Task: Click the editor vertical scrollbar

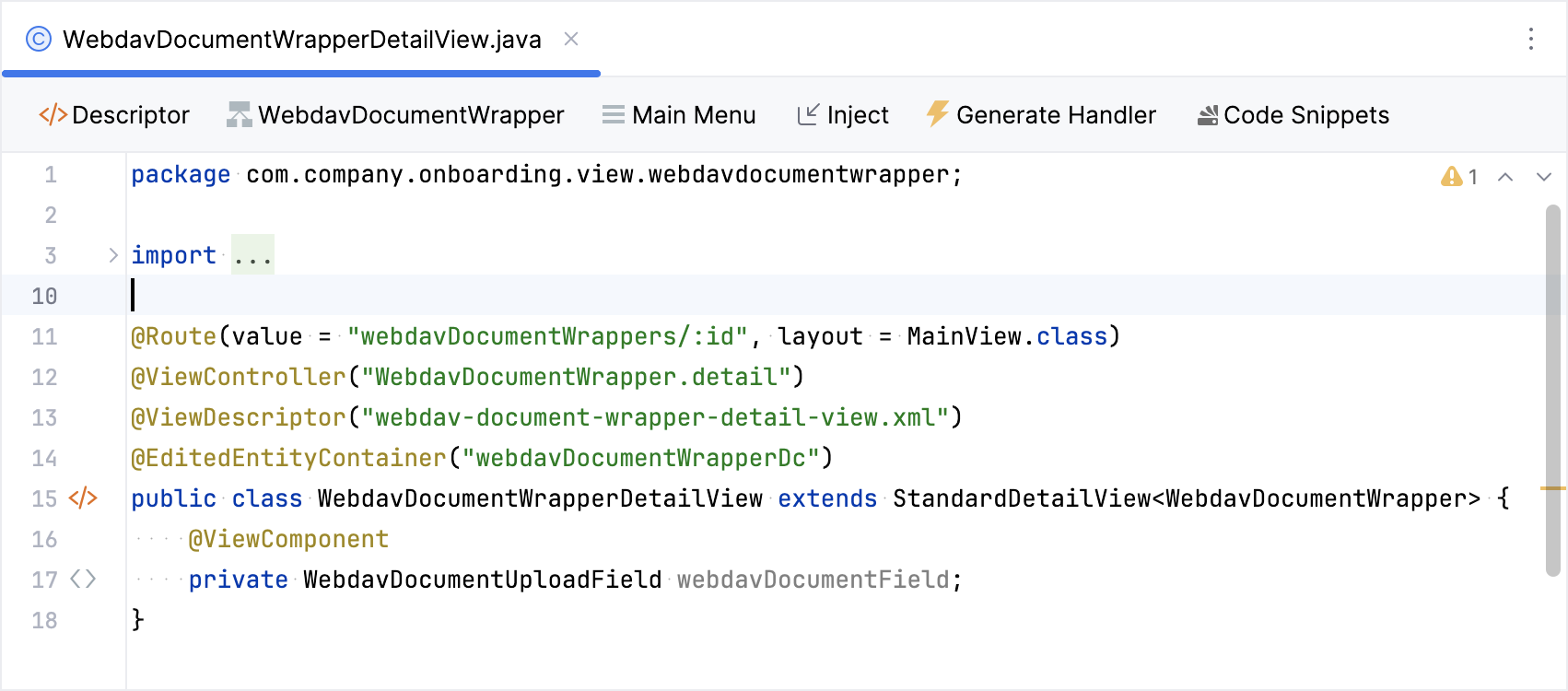Action: tap(1552, 387)
